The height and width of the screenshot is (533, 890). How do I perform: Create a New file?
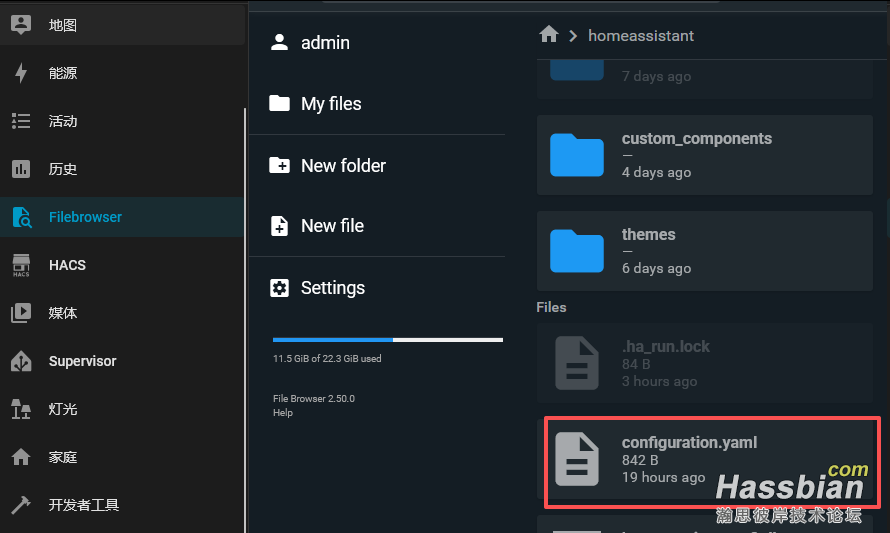(x=332, y=226)
